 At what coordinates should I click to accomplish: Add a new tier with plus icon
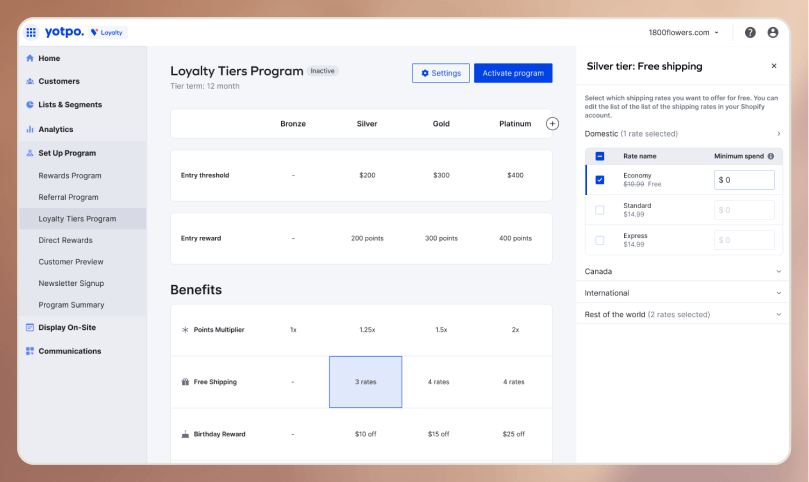(x=552, y=124)
